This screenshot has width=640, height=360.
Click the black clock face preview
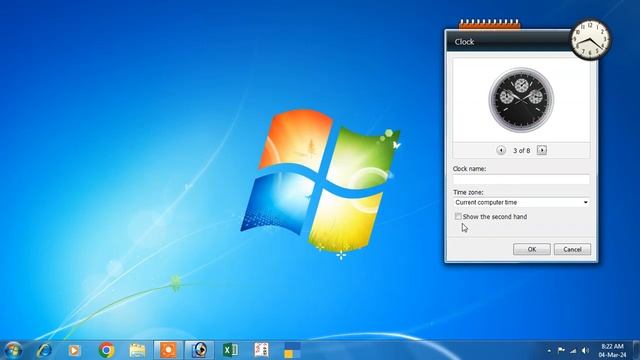(521, 100)
